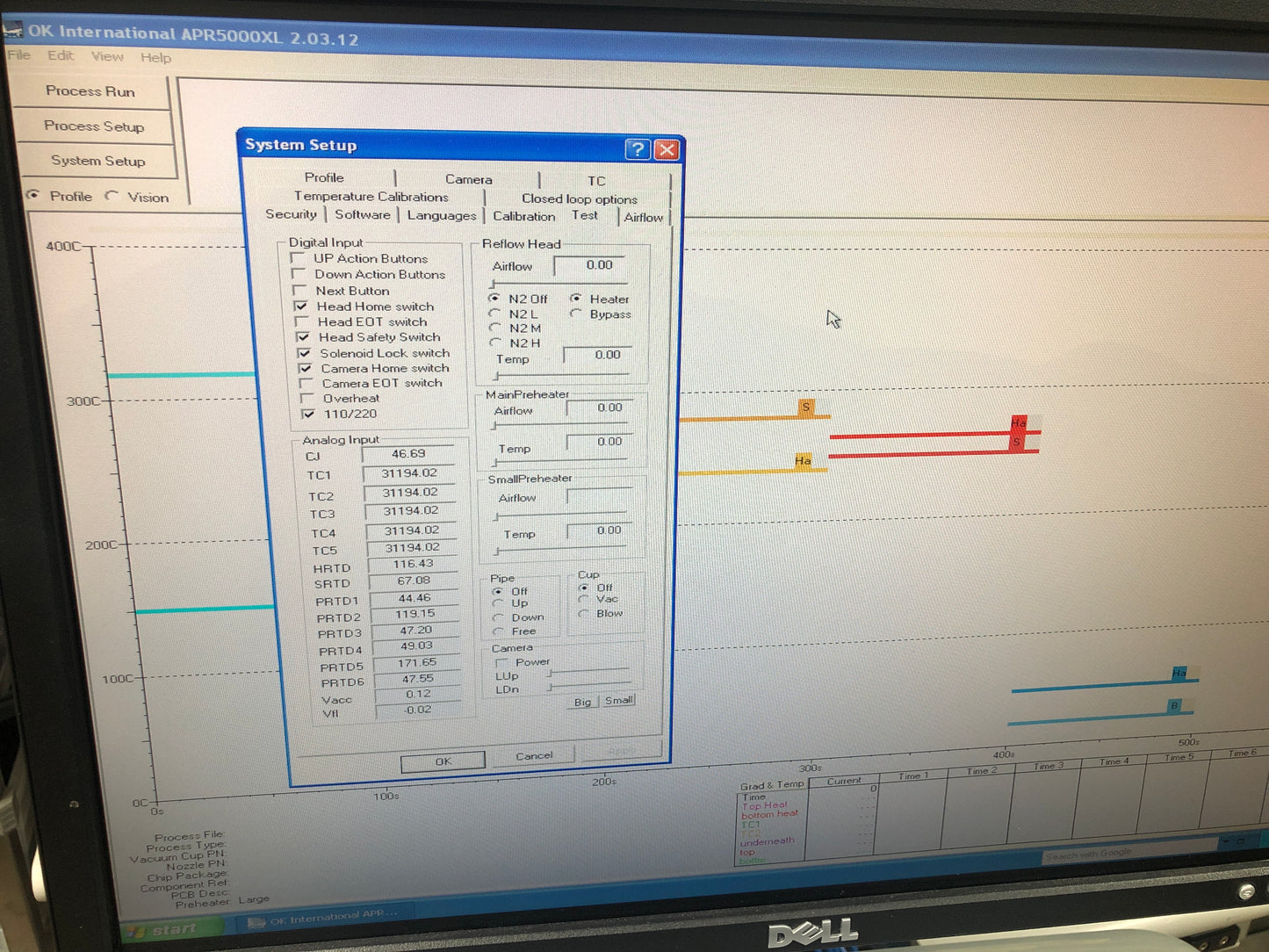
Task: Switch to the Camera tab
Action: (x=468, y=179)
